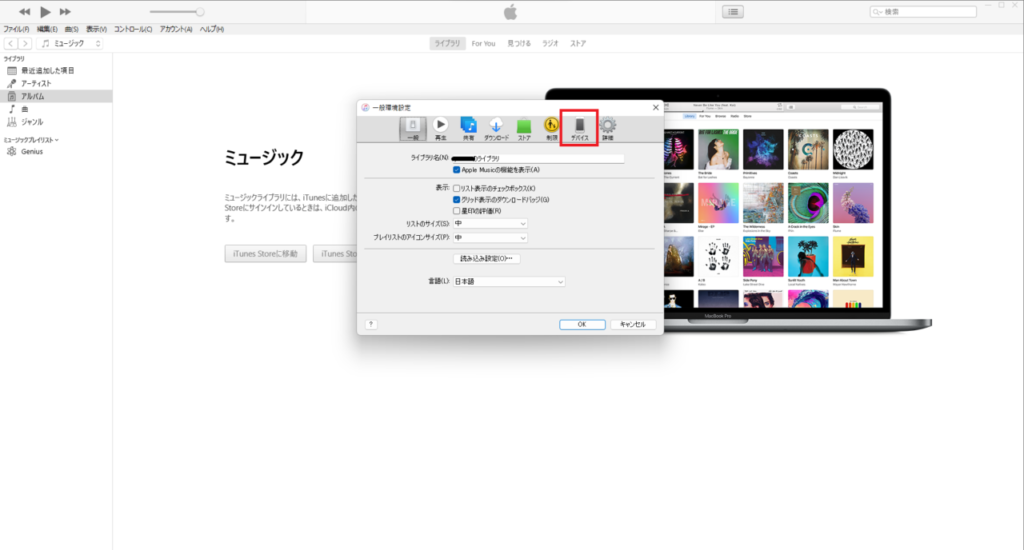Click the 検索 search field

click(x=923, y=12)
